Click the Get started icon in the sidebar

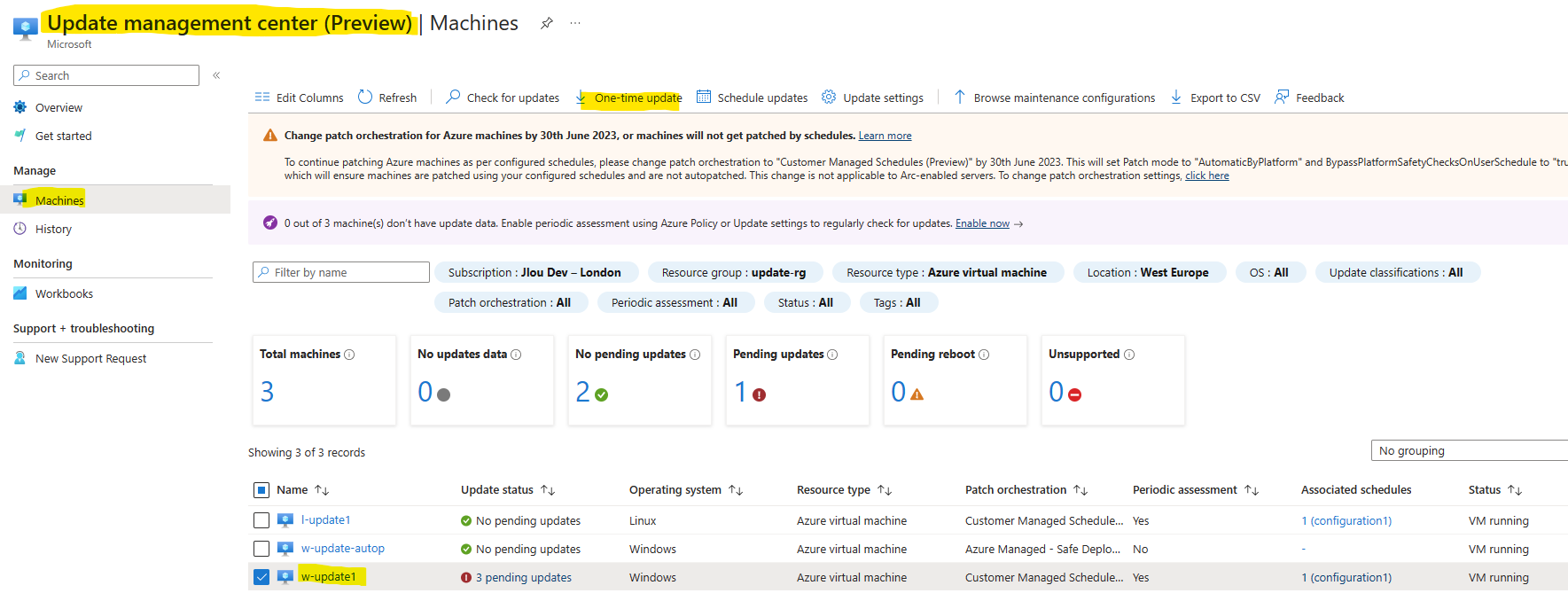pos(20,136)
